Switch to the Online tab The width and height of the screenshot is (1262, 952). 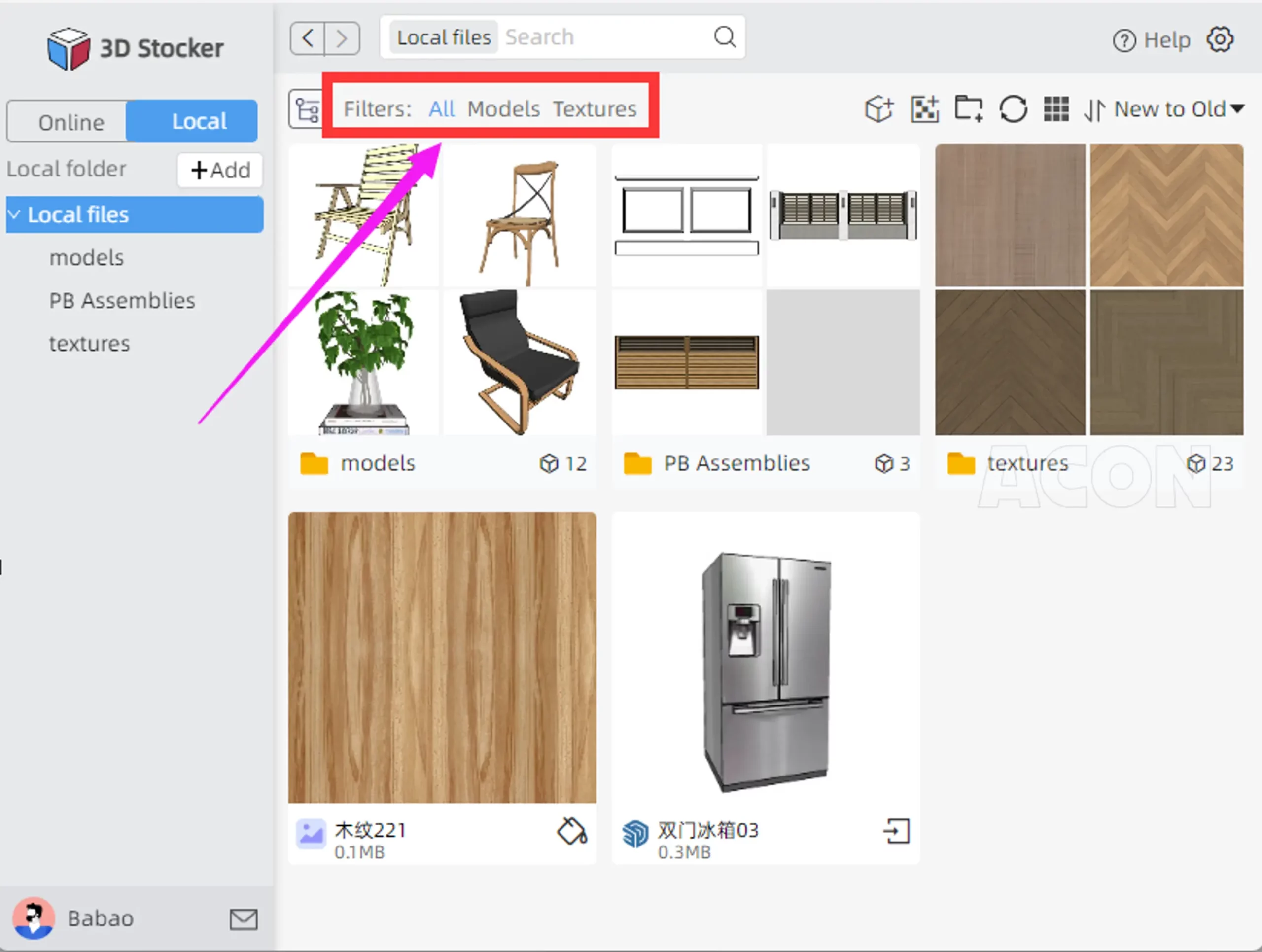[x=71, y=122]
